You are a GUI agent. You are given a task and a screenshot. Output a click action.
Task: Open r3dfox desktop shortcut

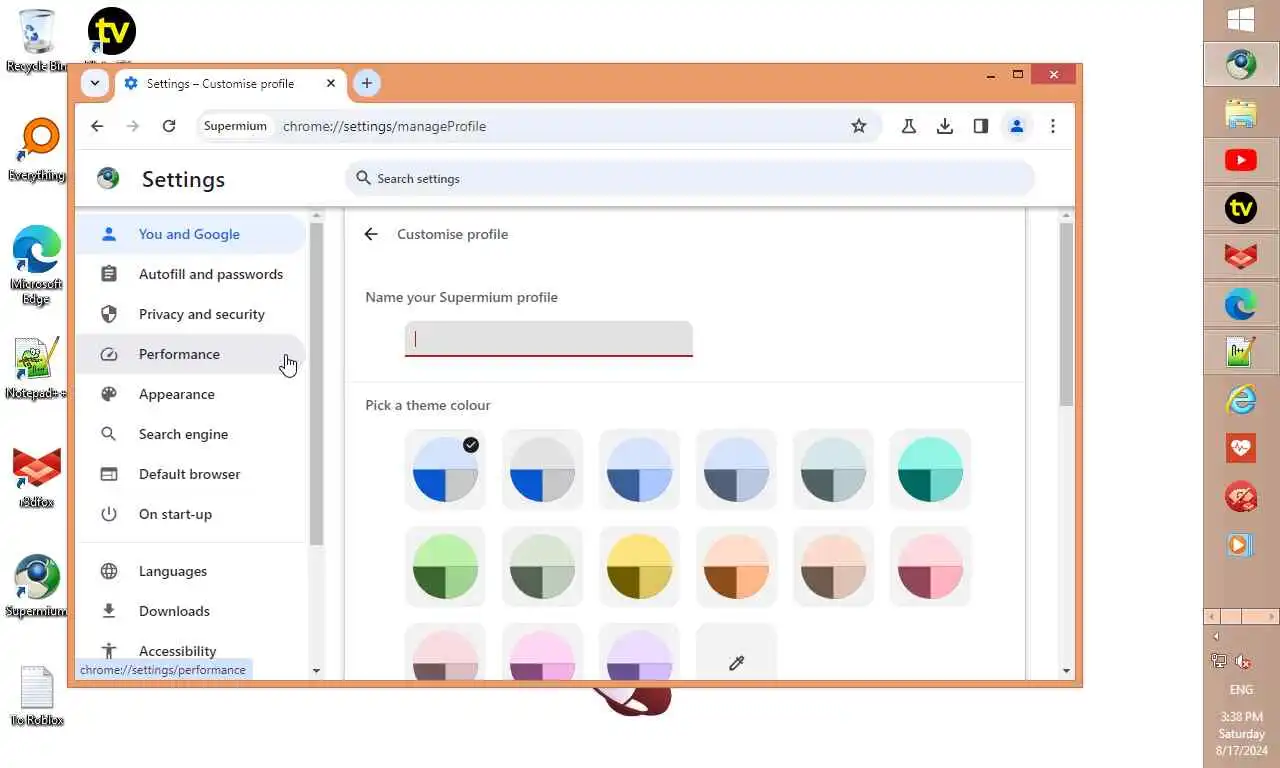pyautogui.click(x=37, y=477)
